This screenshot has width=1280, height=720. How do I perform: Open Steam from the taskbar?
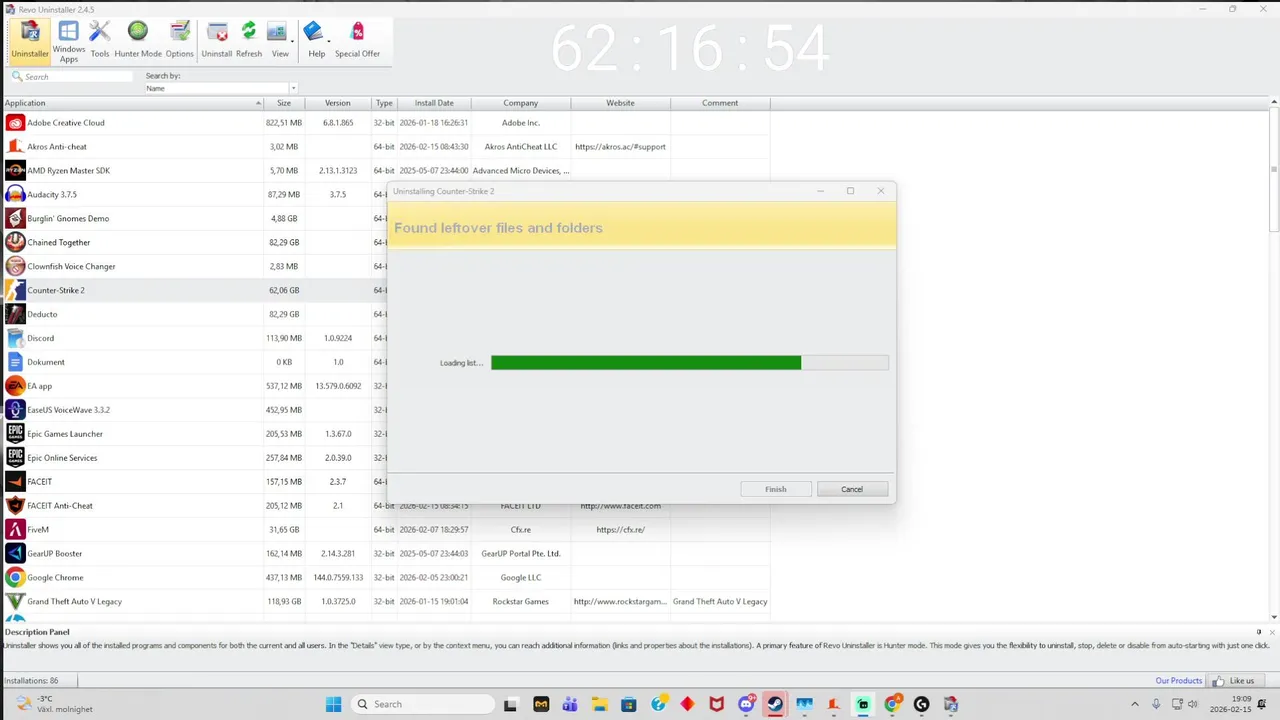[x=775, y=704]
